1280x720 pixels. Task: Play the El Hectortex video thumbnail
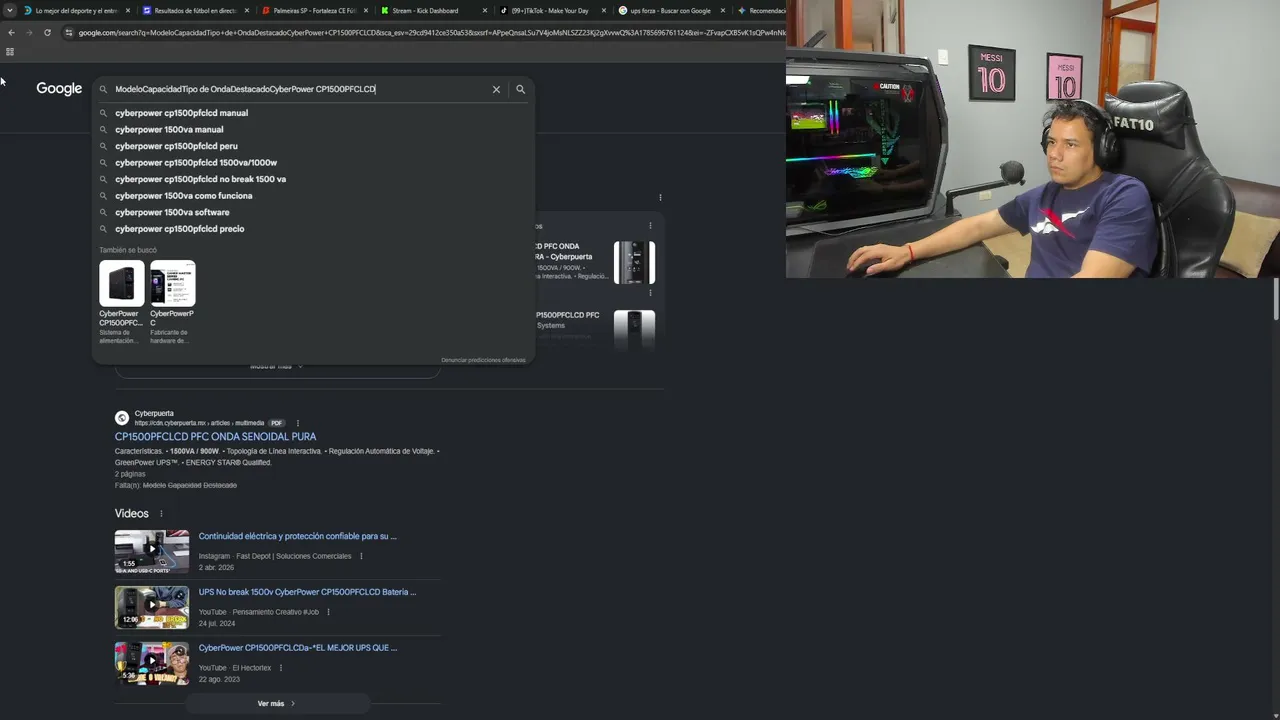[x=152, y=663]
